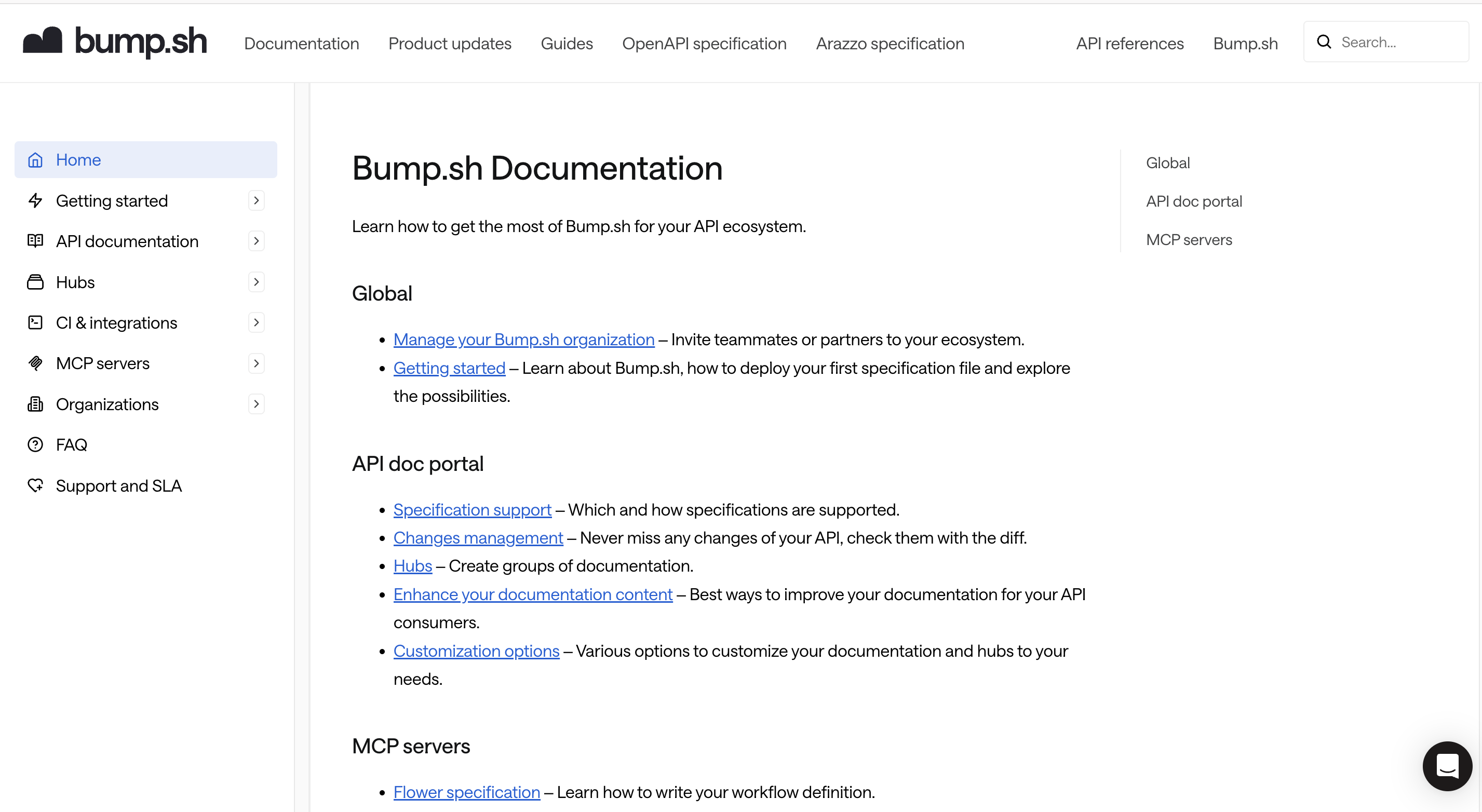Click the Bump.sh Documentation page title
This screenshot has width=1482, height=812.
(x=537, y=169)
